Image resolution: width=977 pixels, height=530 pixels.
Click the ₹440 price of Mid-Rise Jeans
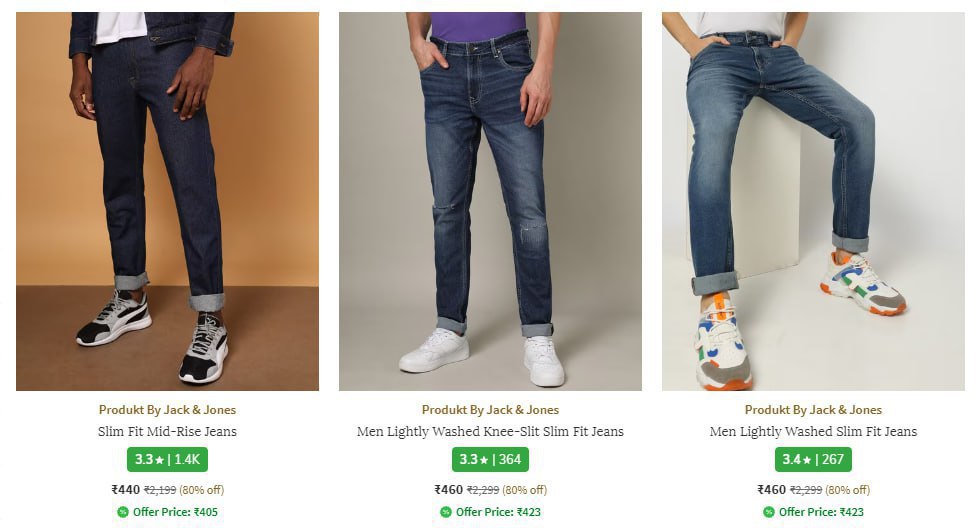(126, 490)
